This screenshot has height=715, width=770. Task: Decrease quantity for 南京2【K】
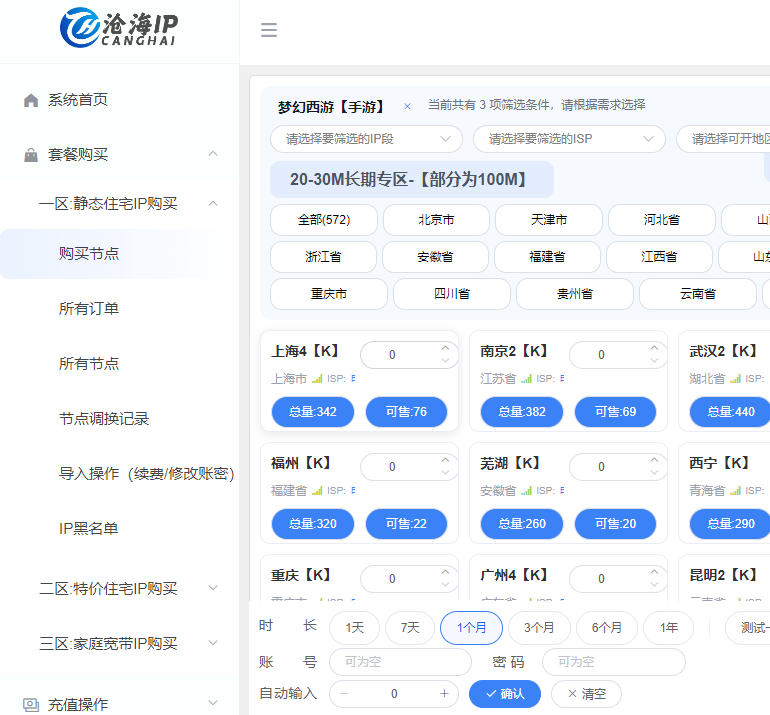[x=654, y=360]
